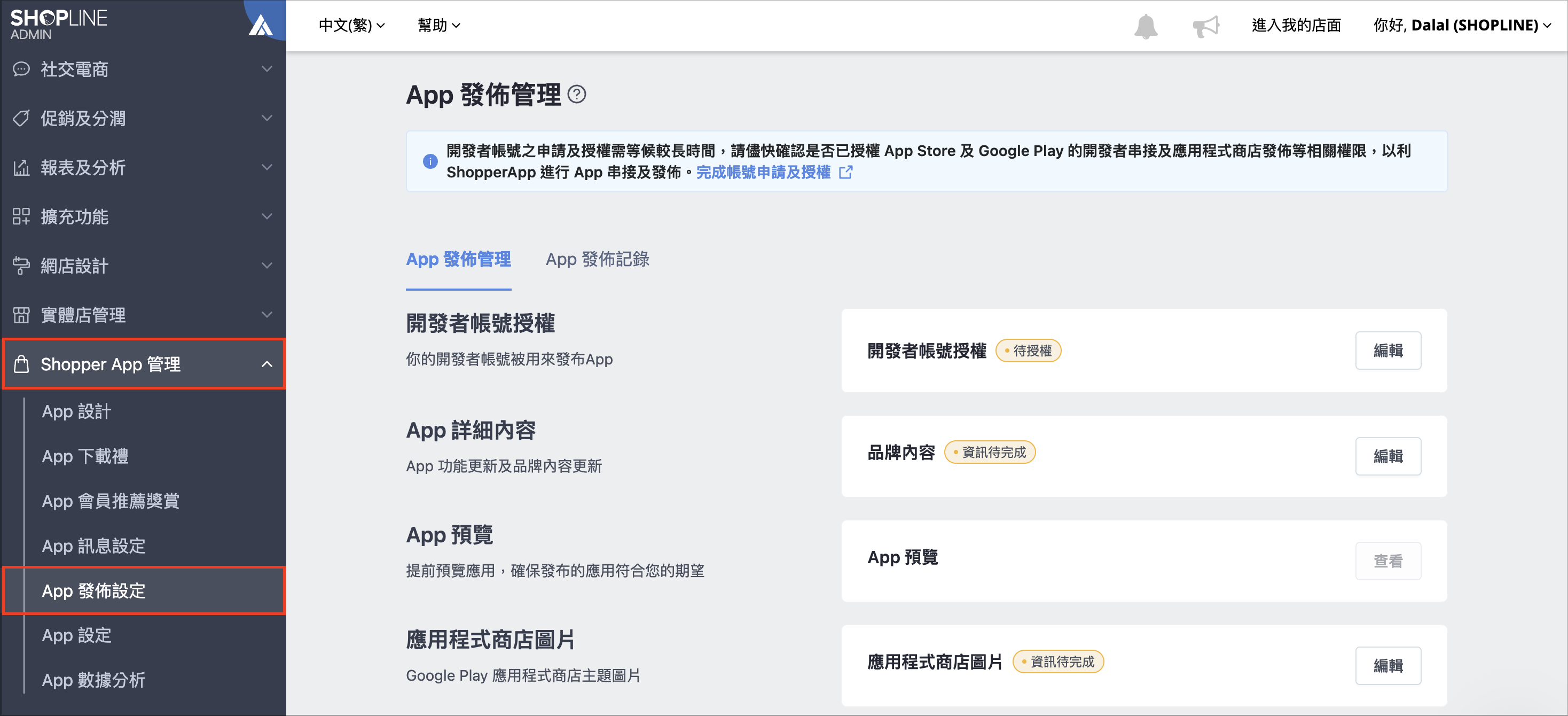Click the 待授權 status badge
This screenshot has width=1568, height=716.
coord(1028,351)
